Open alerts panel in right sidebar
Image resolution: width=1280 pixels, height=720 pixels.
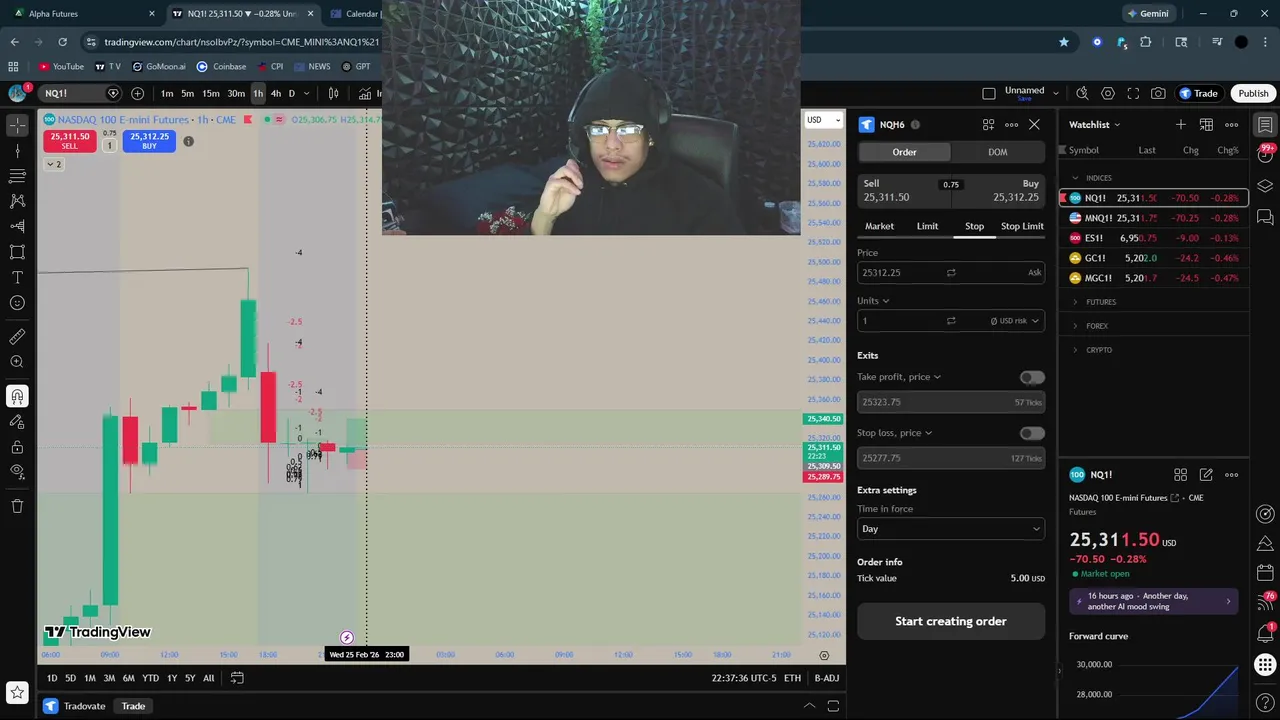pos(1265,155)
